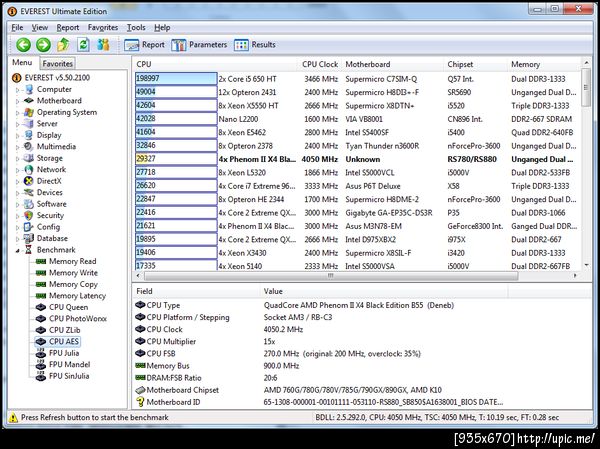Expand the Storage tree node
The image size is (600, 449).
(x=17, y=159)
